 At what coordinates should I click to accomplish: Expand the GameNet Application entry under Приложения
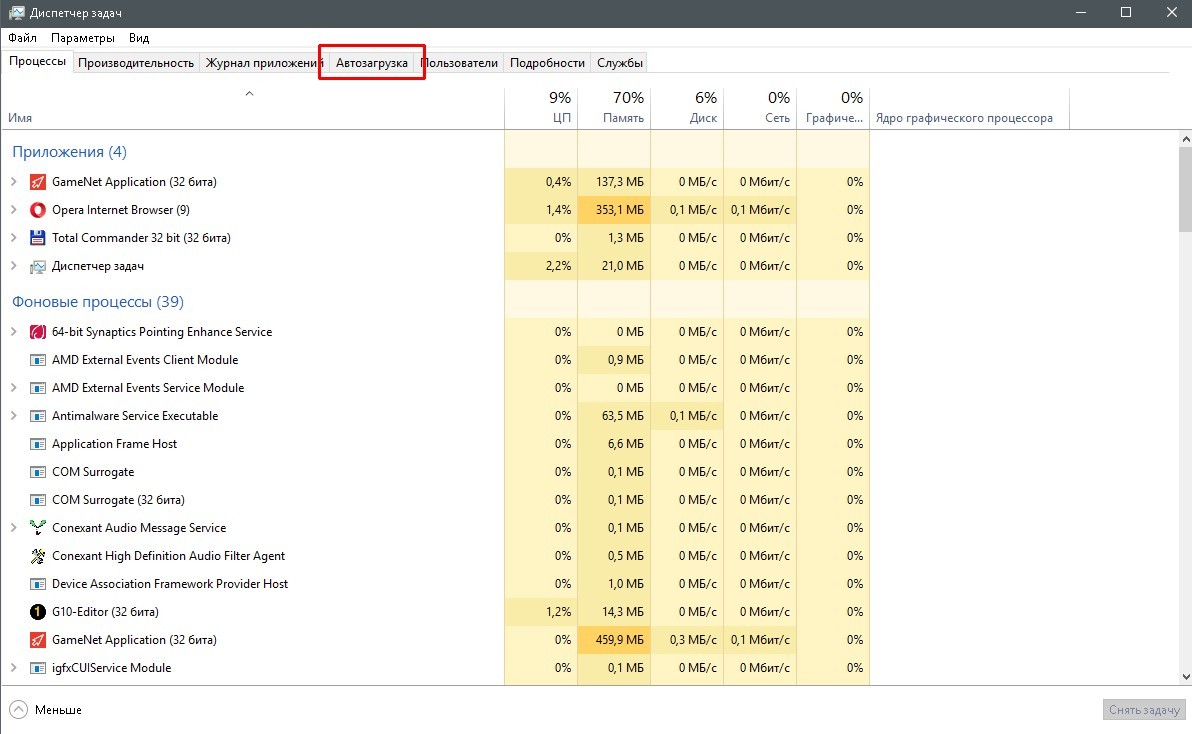click(14, 182)
